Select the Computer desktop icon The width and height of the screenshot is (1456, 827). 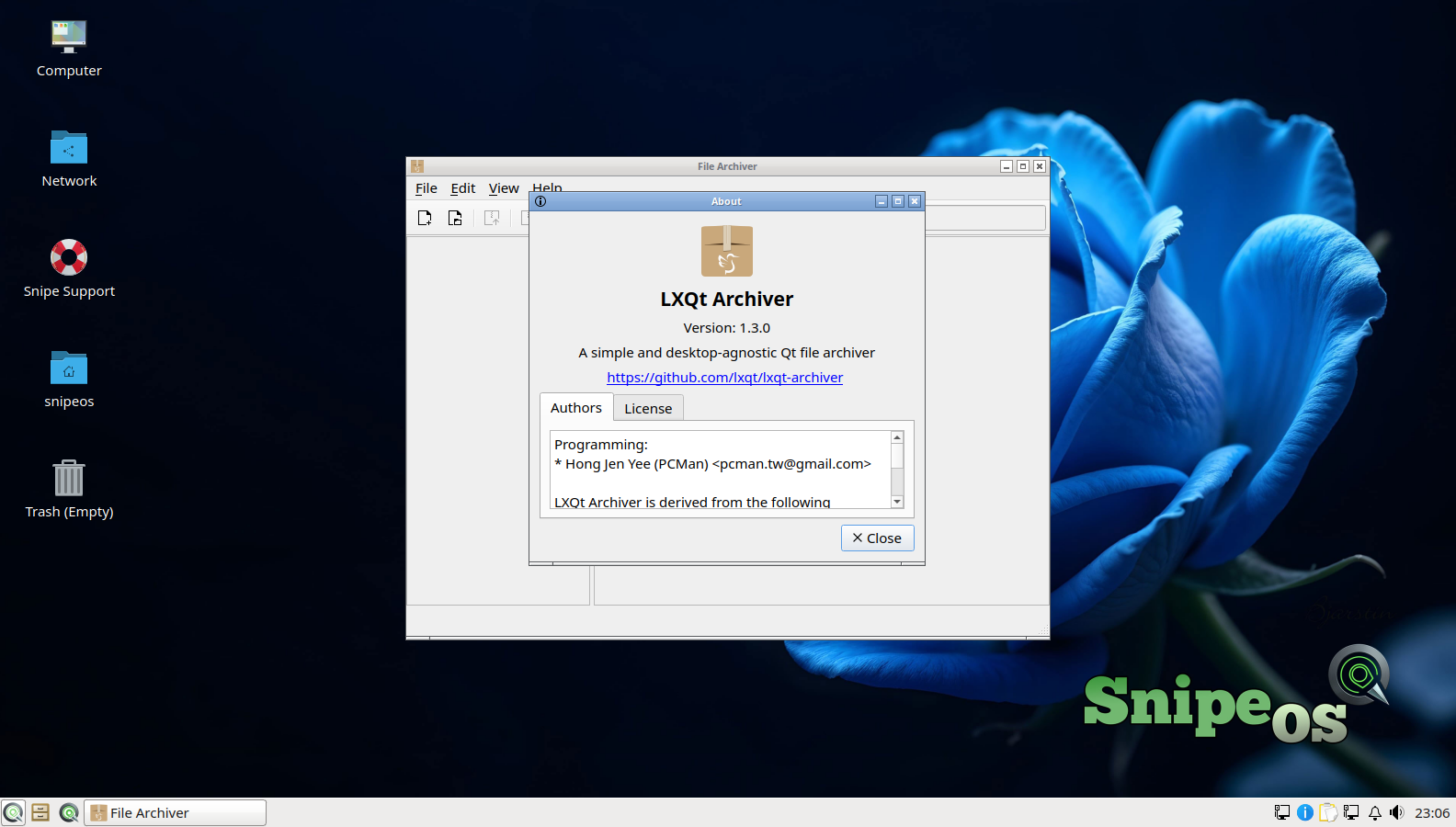tap(69, 49)
